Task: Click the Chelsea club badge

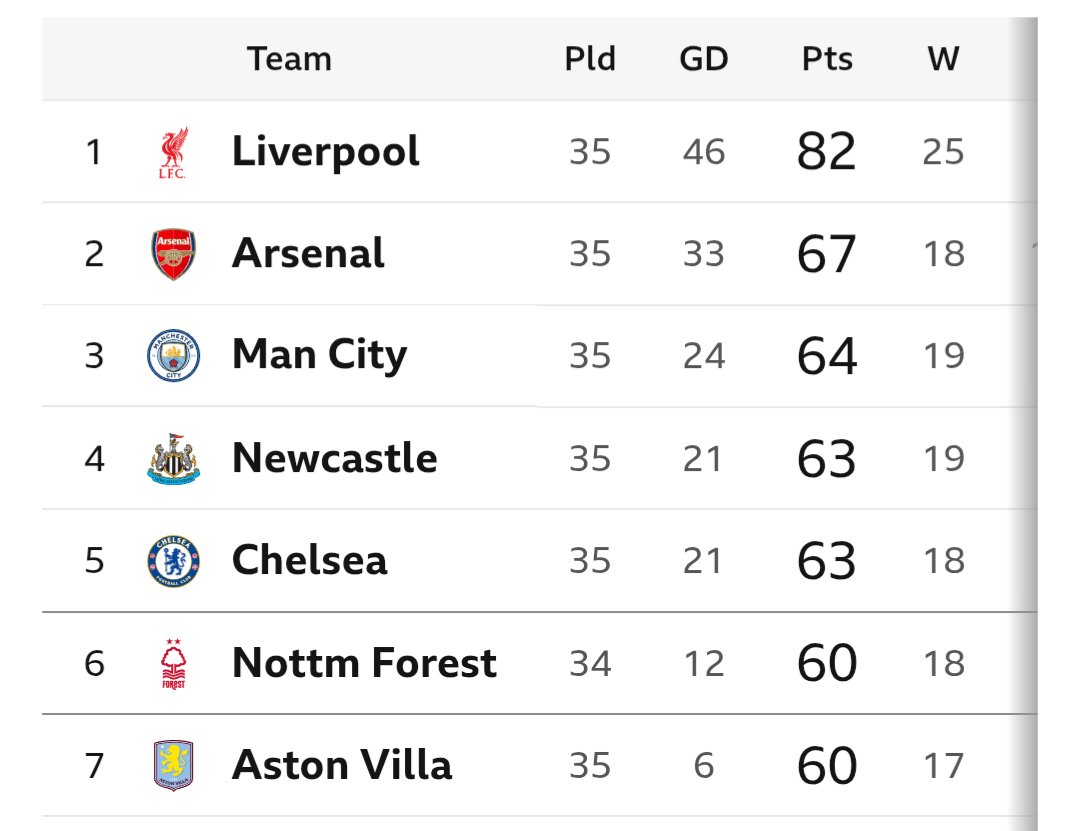Action: [174, 561]
